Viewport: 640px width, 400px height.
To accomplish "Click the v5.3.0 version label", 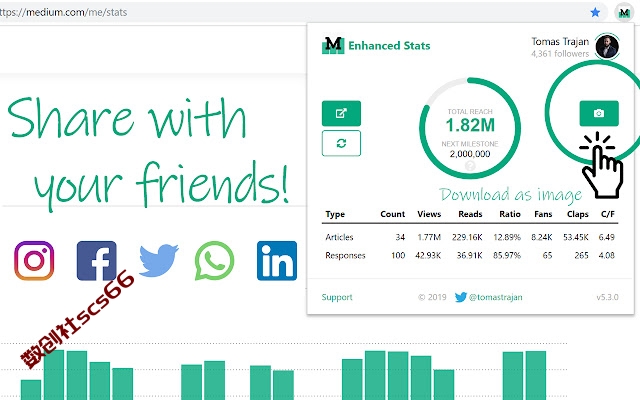I will (607, 297).
